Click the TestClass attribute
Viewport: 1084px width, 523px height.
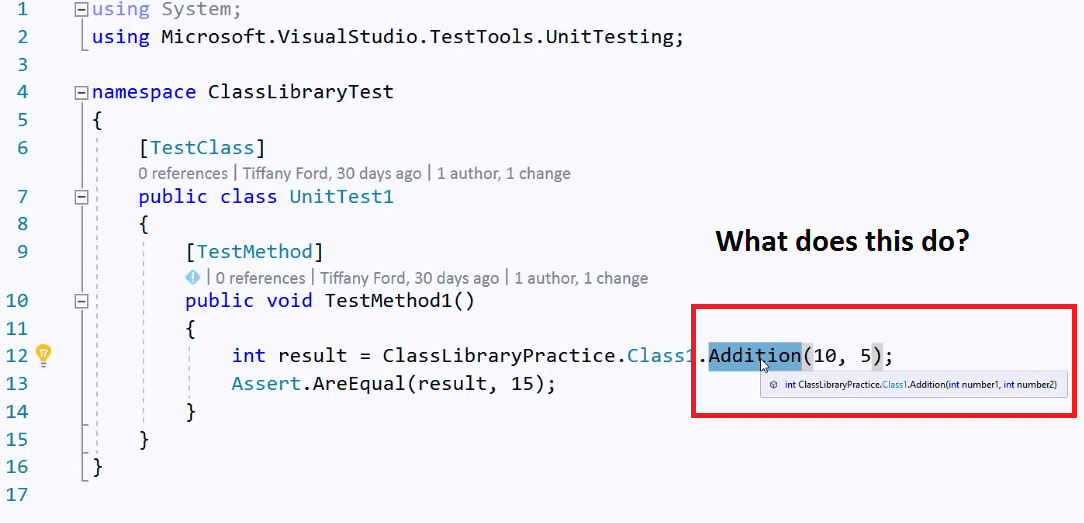[202, 148]
